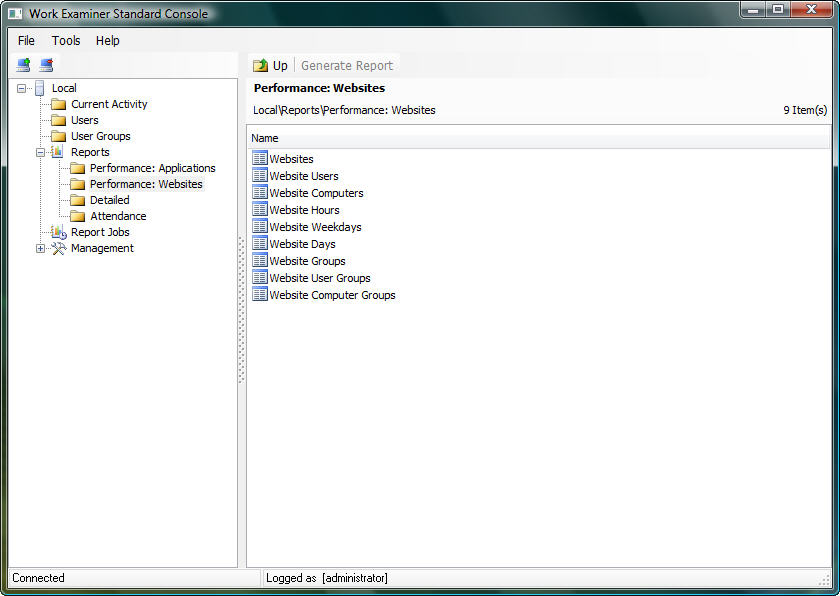Select Website Hours report name
Image resolution: width=840 pixels, height=596 pixels.
304,210
